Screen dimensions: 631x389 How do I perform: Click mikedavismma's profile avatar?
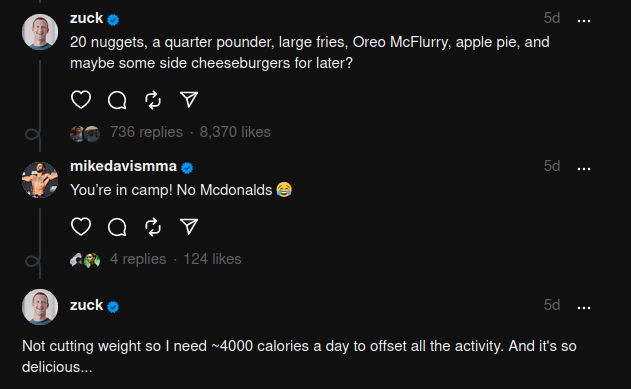pos(40,180)
